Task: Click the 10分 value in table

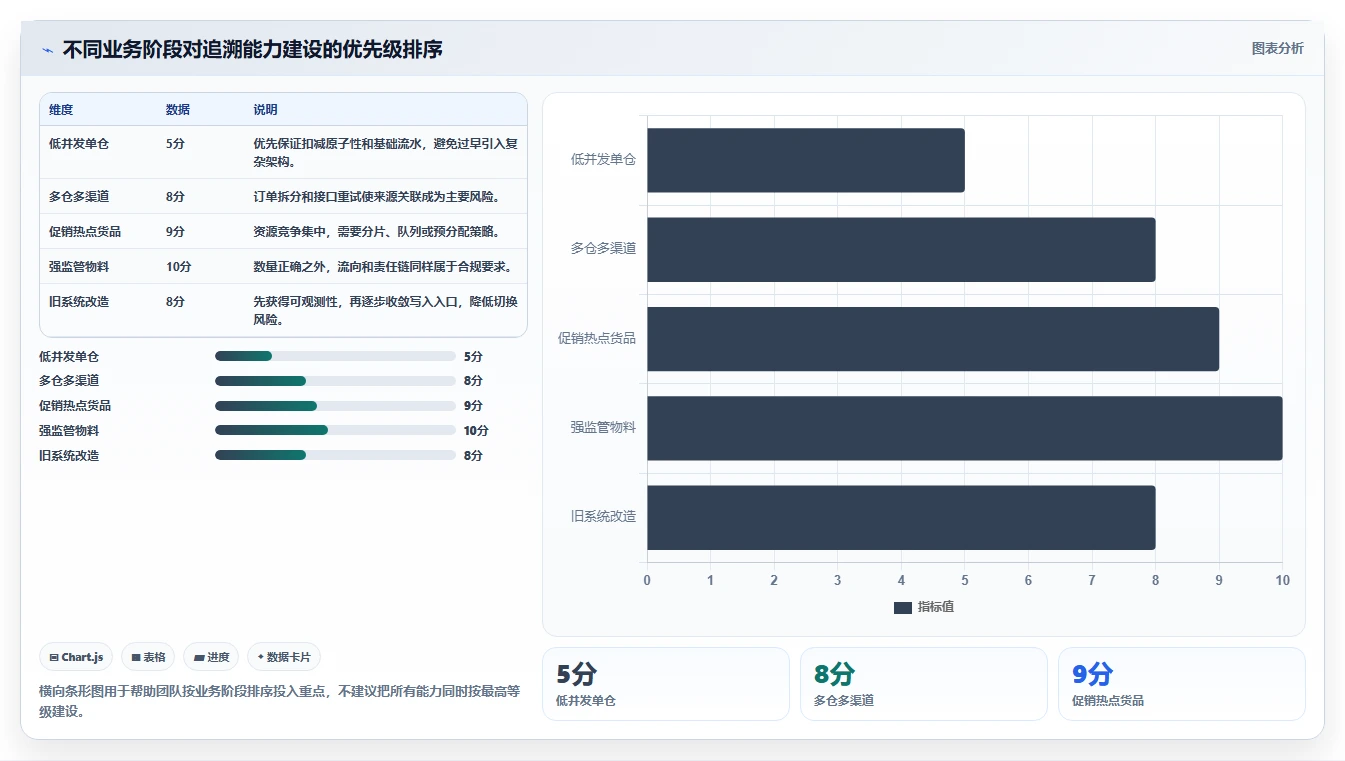Action: [178, 266]
